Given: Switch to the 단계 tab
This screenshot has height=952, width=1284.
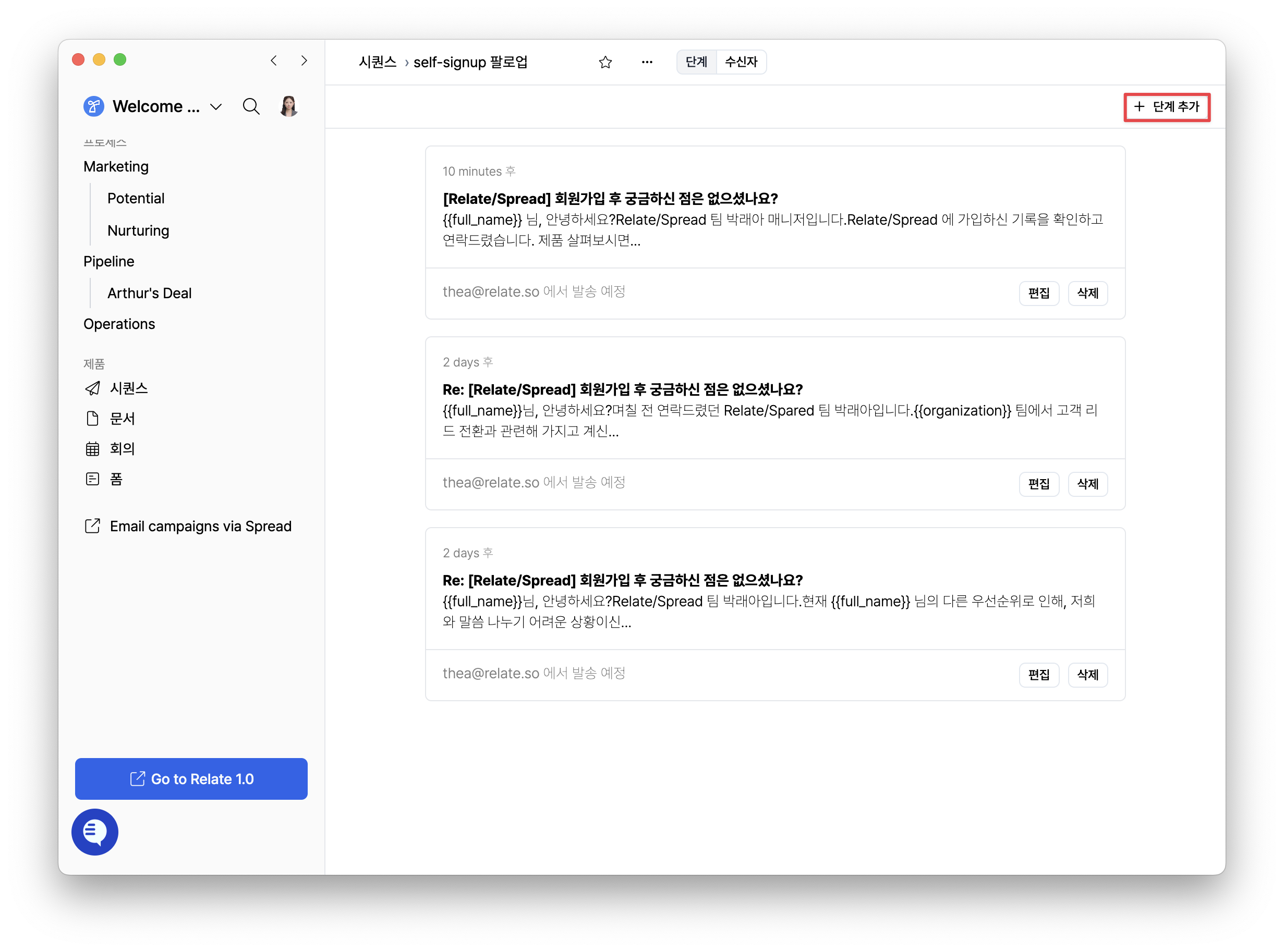Looking at the screenshot, I should [696, 62].
